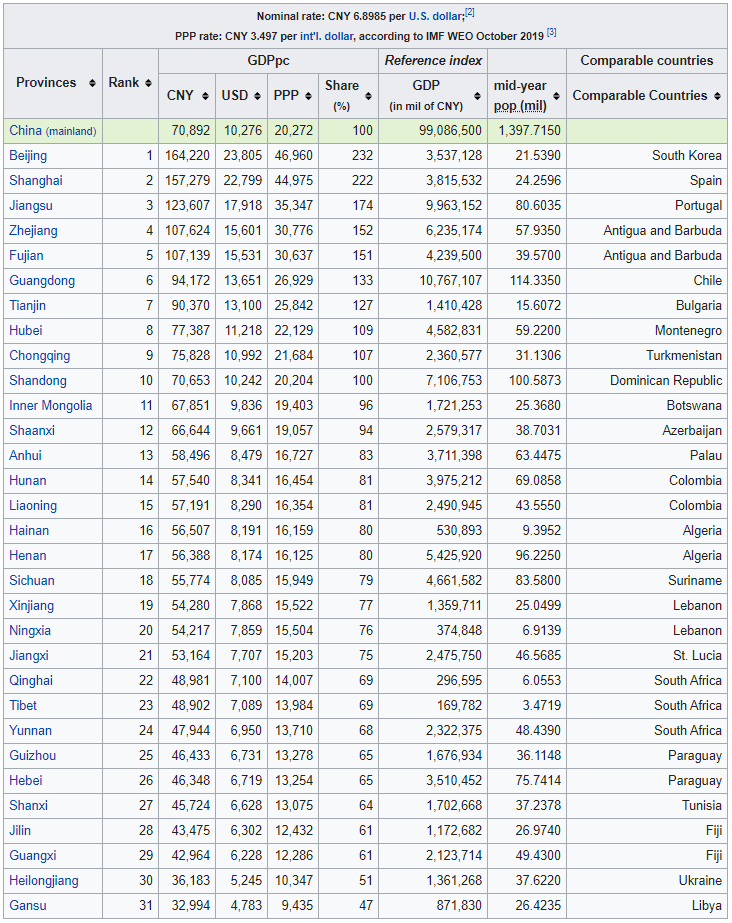
Task: Select the Bulgaria comparable country cell
Action: click(x=647, y=306)
